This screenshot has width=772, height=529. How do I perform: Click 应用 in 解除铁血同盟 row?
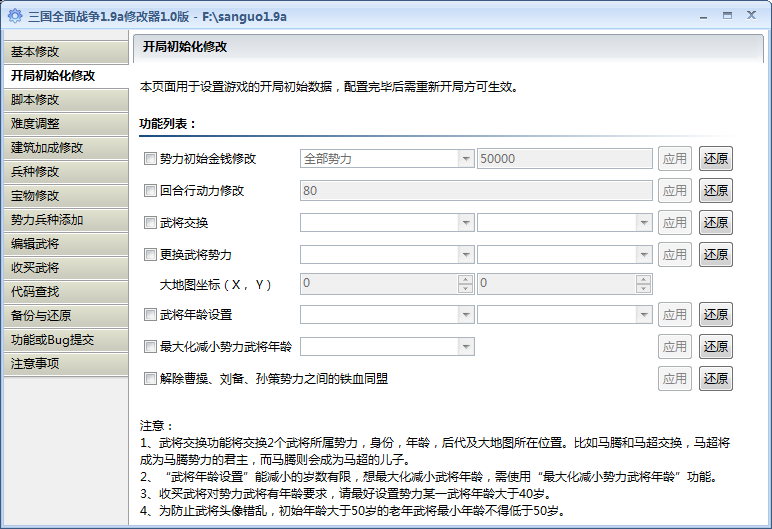[675, 379]
